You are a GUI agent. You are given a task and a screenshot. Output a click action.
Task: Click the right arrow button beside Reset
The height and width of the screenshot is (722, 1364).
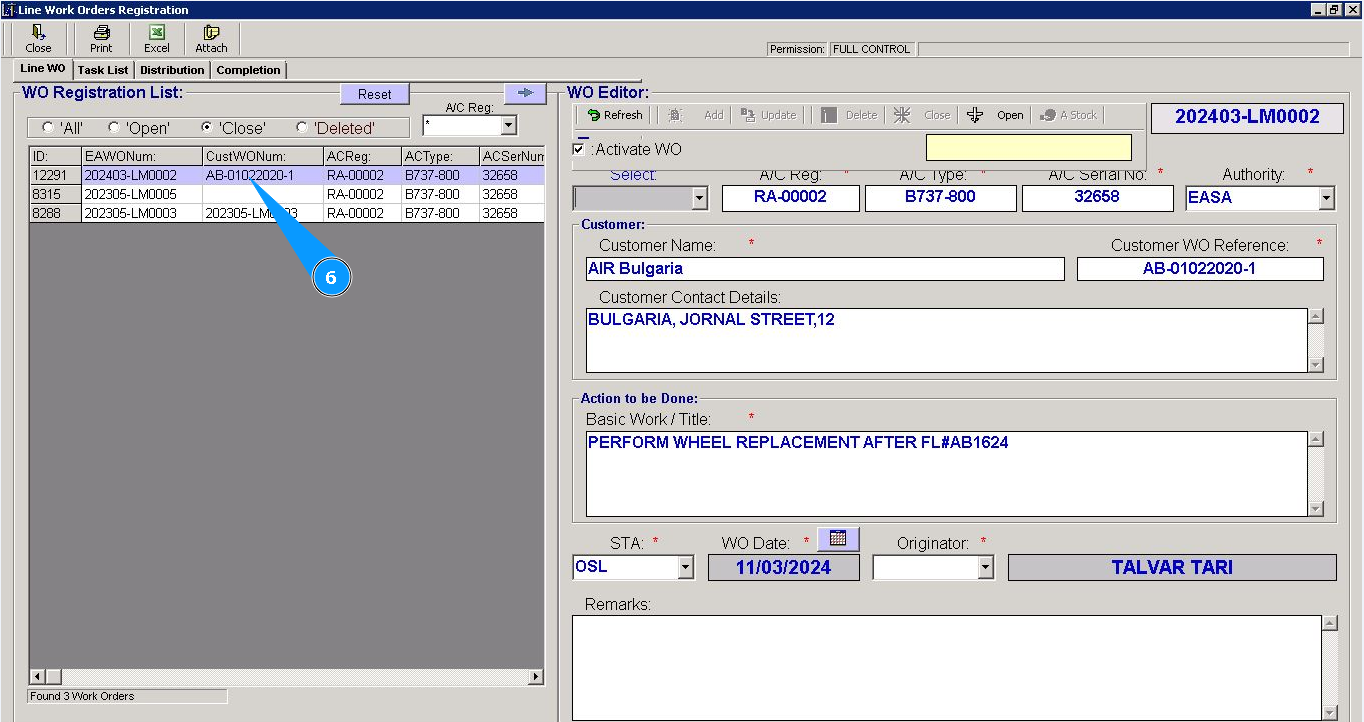click(525, 93)
